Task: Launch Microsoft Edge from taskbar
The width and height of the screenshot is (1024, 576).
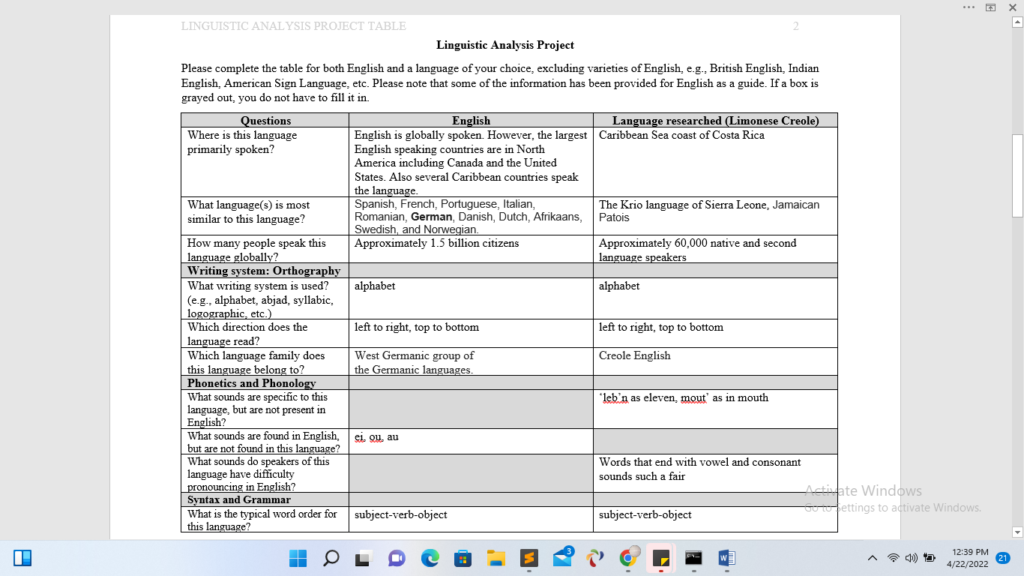Action: pos(429,558)
